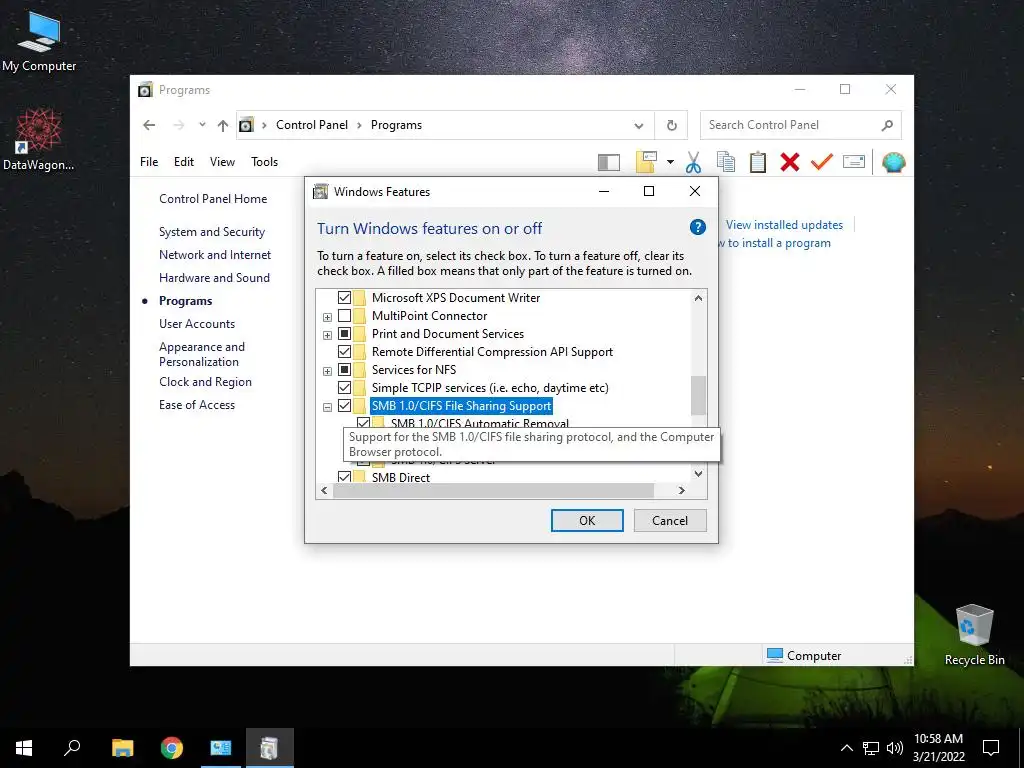Open recent locations dropdown arrow
1024x768 pixels.
[202, 125]
